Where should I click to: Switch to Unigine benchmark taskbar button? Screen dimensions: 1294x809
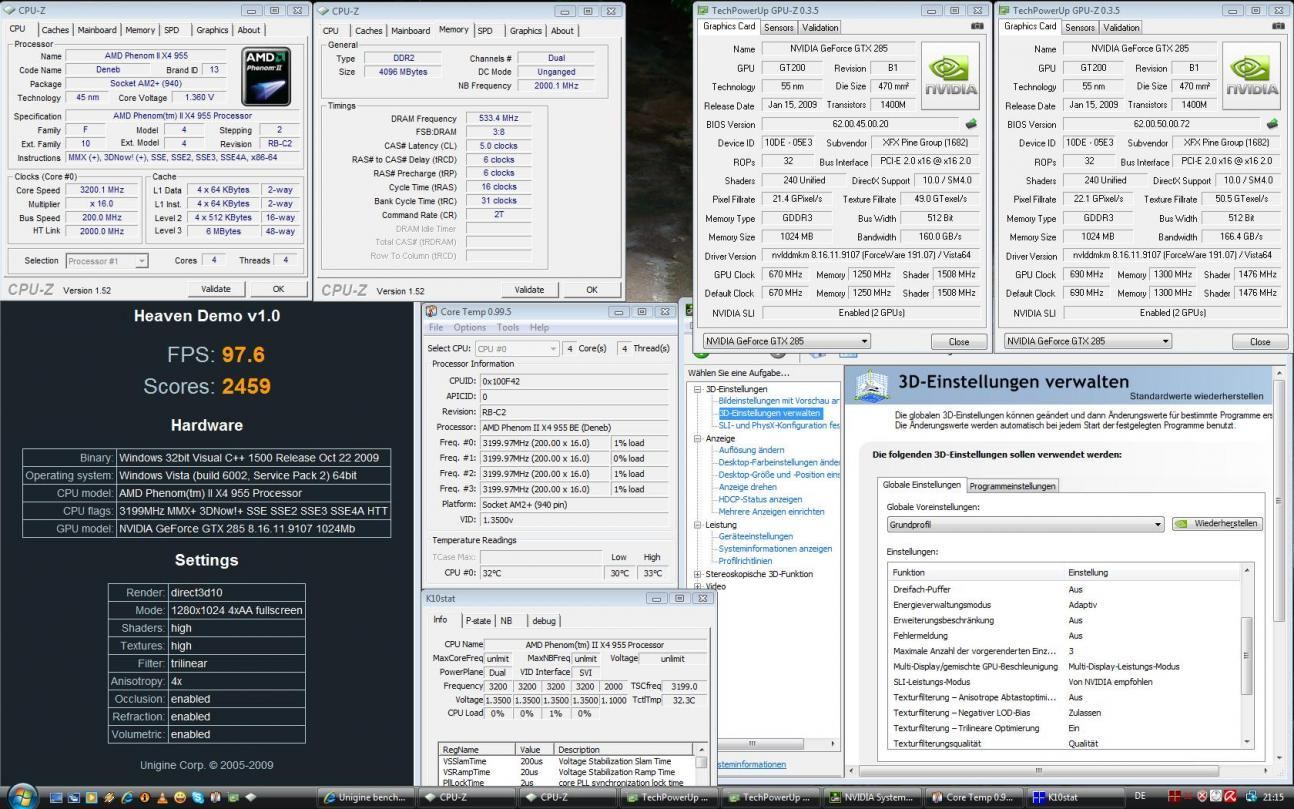pyautogui.click(x=366, y=797)
